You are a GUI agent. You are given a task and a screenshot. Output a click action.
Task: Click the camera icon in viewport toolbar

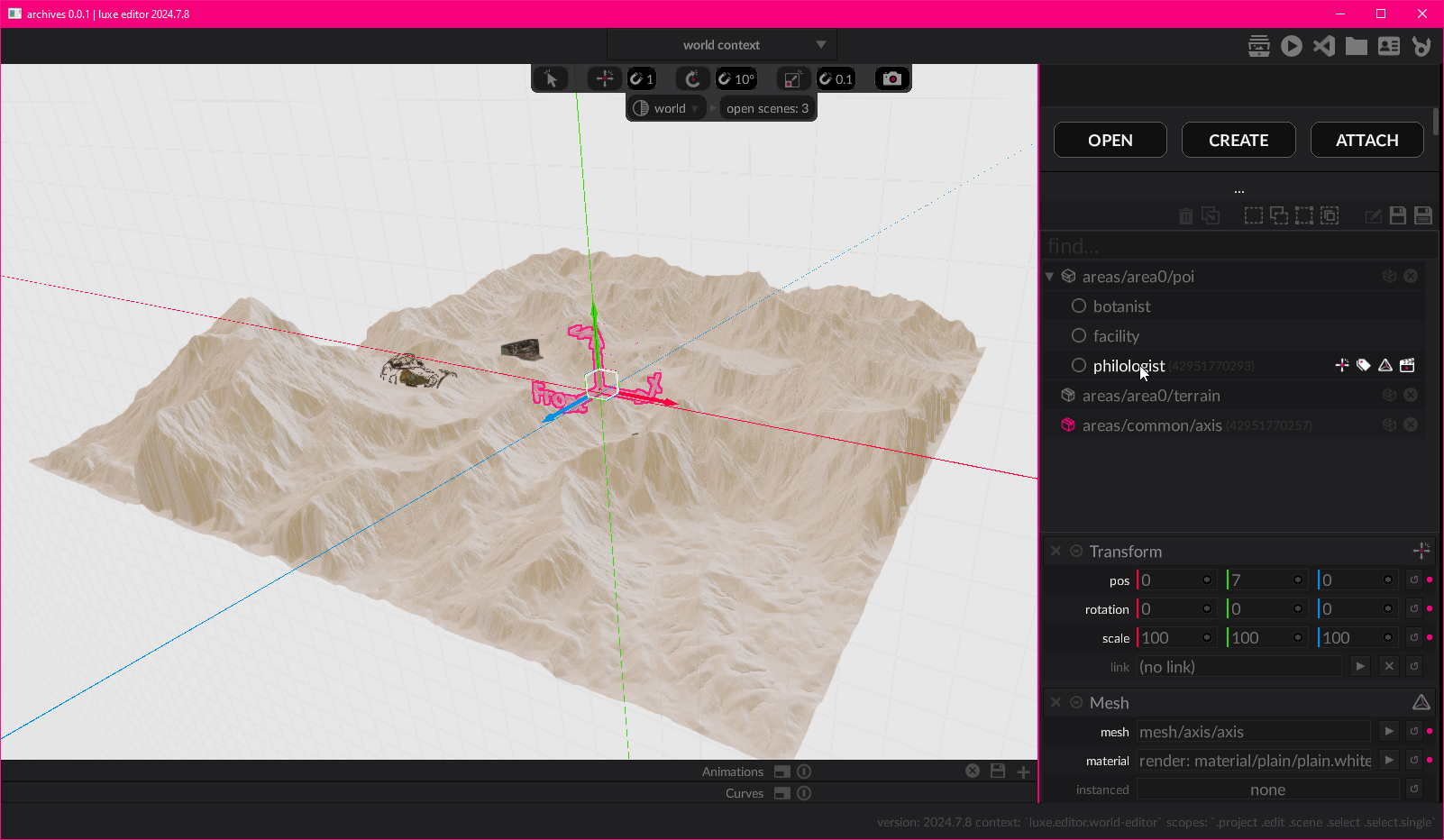pos(891,79)
